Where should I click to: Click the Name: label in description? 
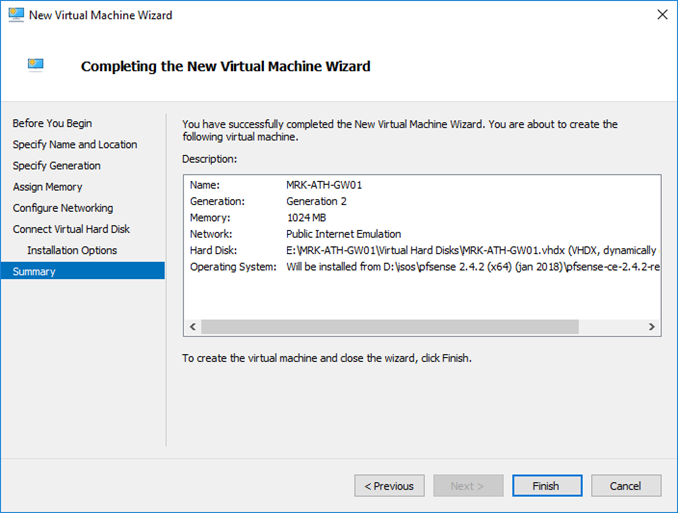pos(205,185)
